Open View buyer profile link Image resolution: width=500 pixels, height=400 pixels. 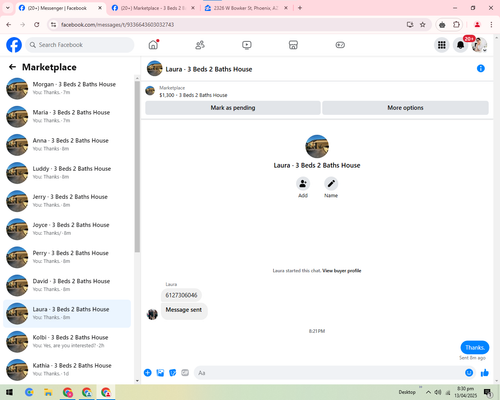click(342, 271)
